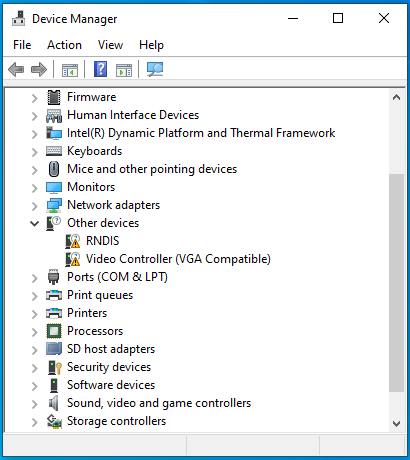Viewport: 410px width, 460px height.
Task: Collapse the Other devices category
Action: pyautogui.click(x=35, y=223)
